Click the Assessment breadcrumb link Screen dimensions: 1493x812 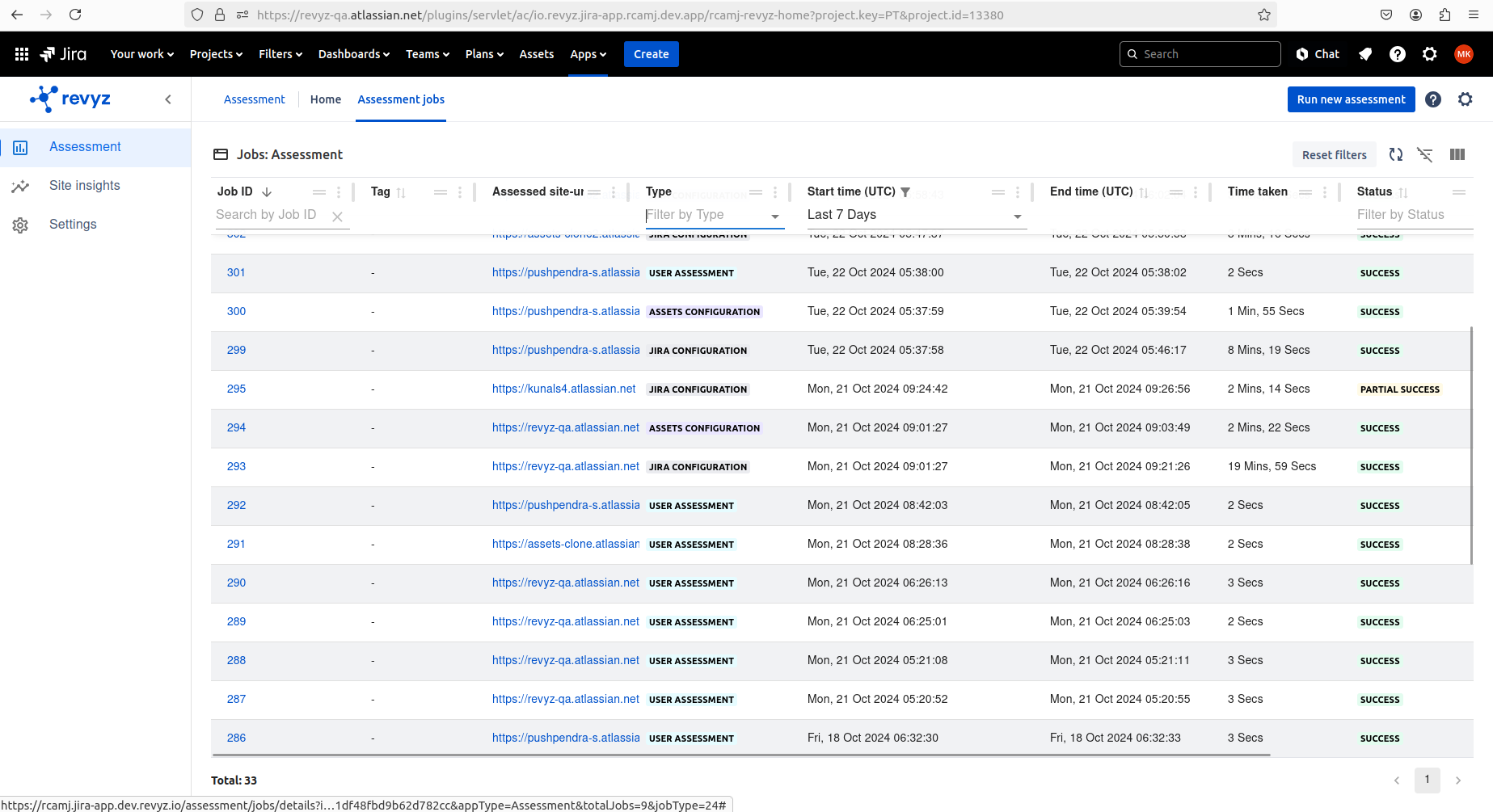(255, 99)
